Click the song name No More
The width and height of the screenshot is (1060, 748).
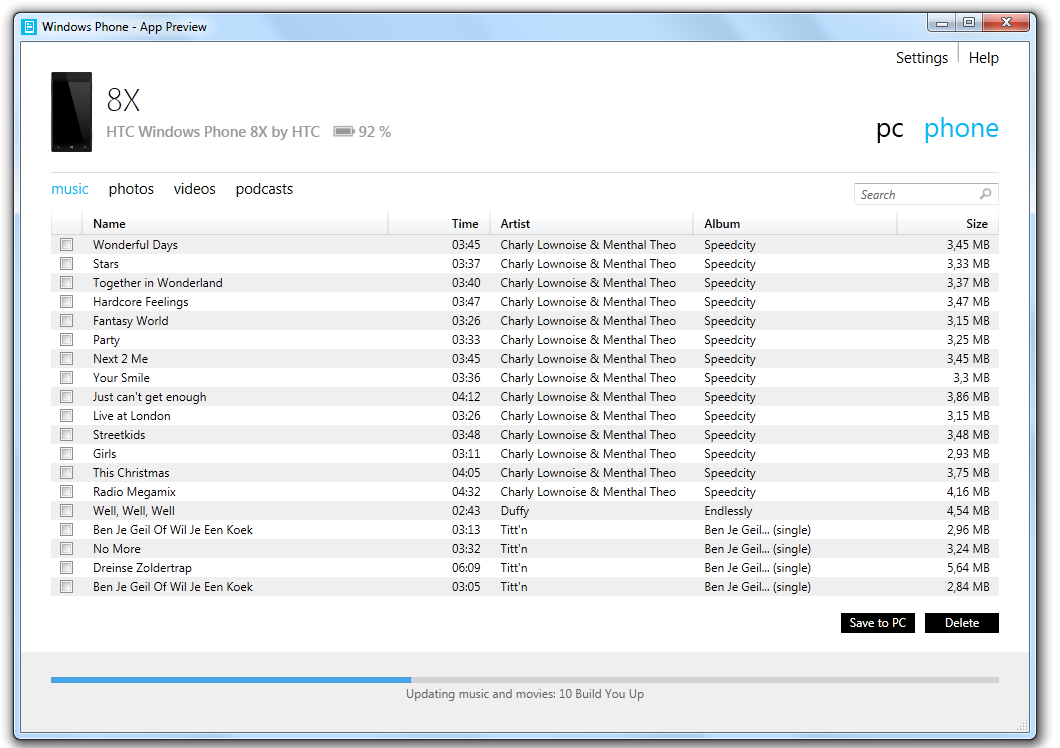tap(117, 548)
